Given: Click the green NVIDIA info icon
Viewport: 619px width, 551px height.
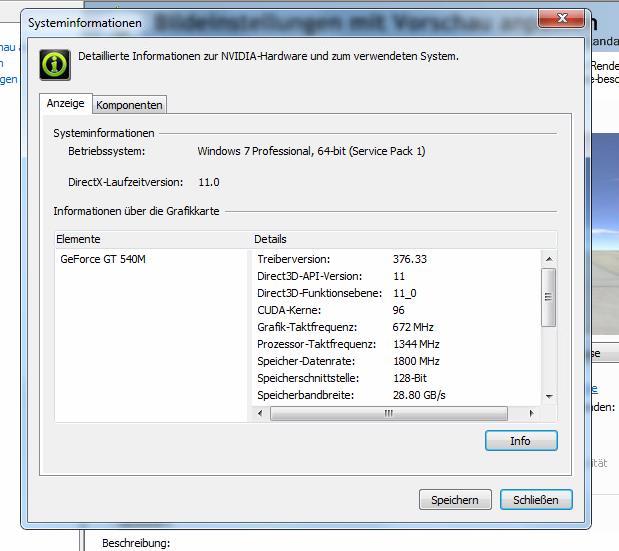Looking at the screenshot, I should tap(55, 64).
